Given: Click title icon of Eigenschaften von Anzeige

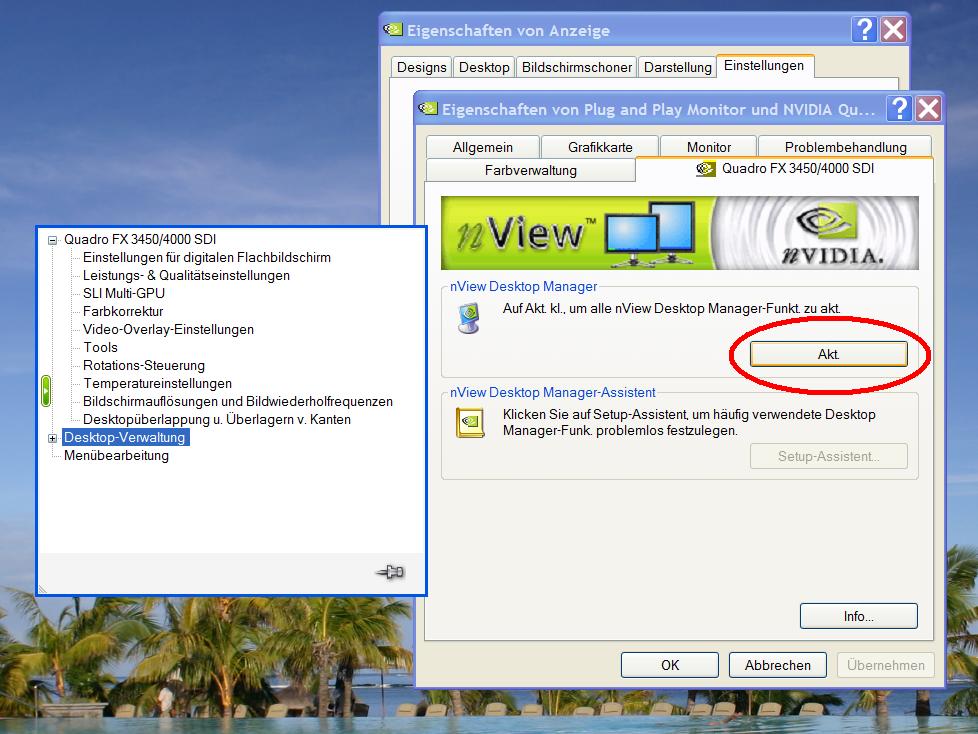Looking at the screenshot, I should click(x=393, y=29).
